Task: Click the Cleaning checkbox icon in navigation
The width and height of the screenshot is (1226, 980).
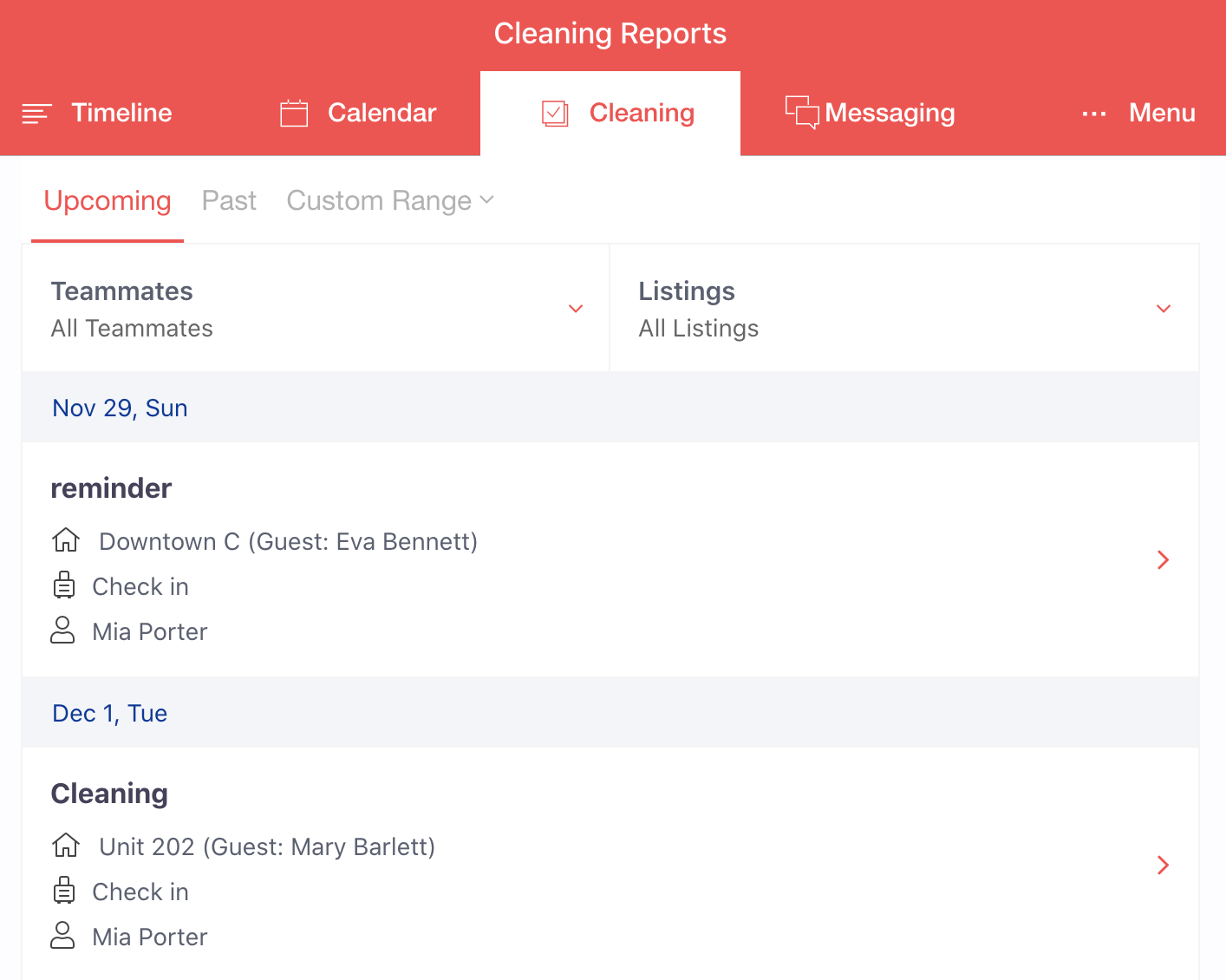Action: coord(555,114)
